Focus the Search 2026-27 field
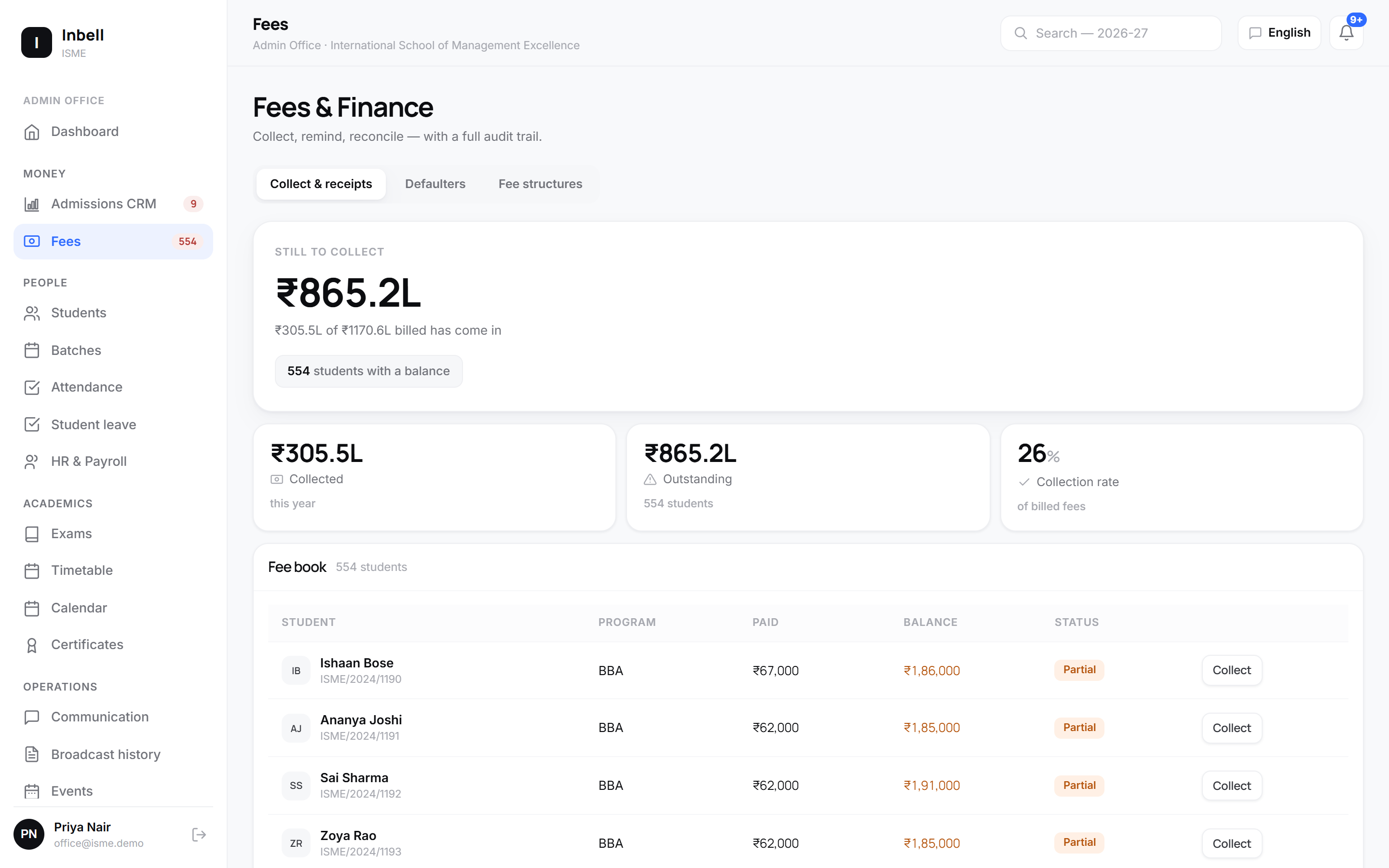 [x=1111, y=33]
